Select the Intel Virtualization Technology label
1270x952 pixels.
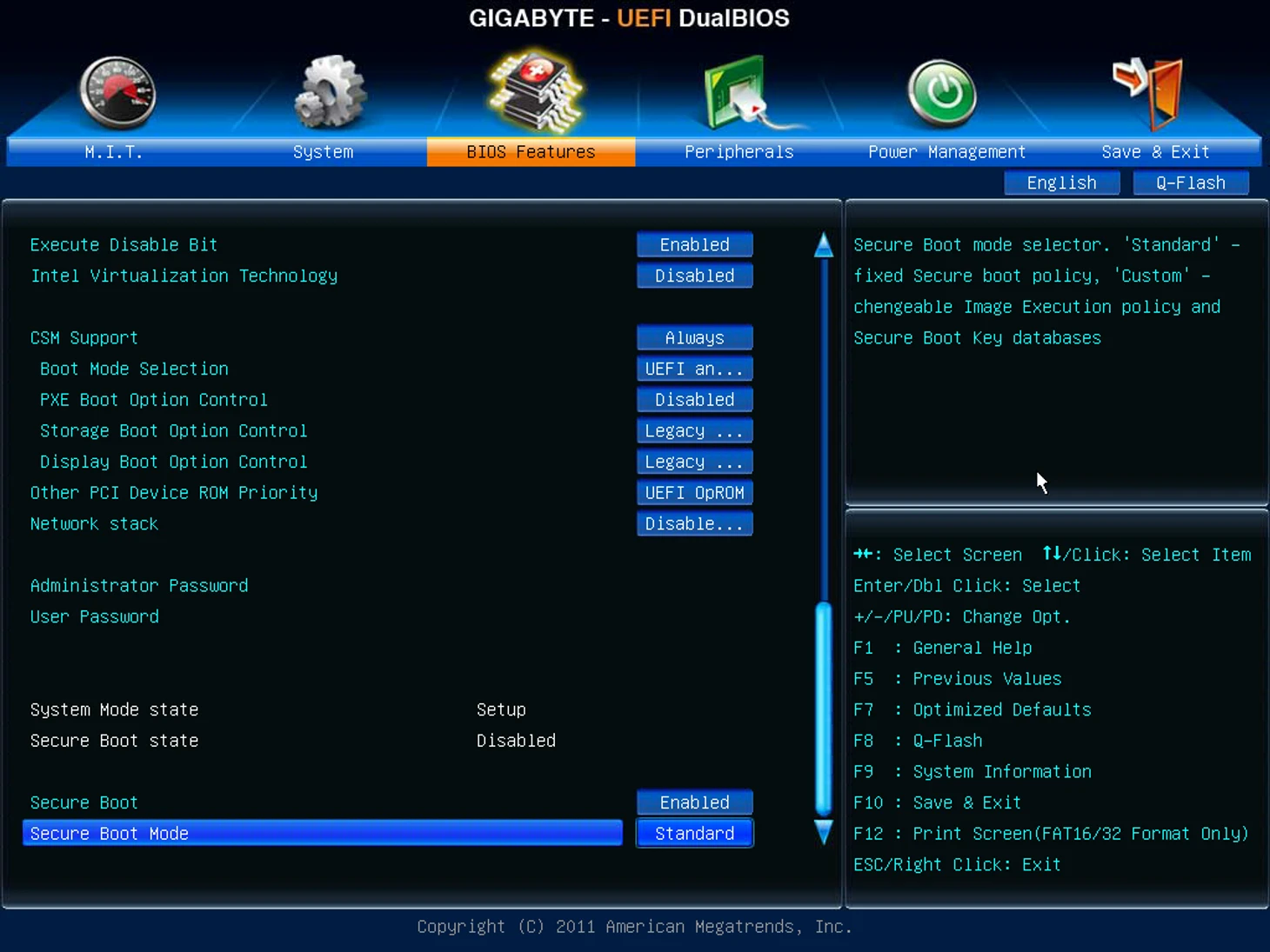pyautogui.click(x=184, y=276)
